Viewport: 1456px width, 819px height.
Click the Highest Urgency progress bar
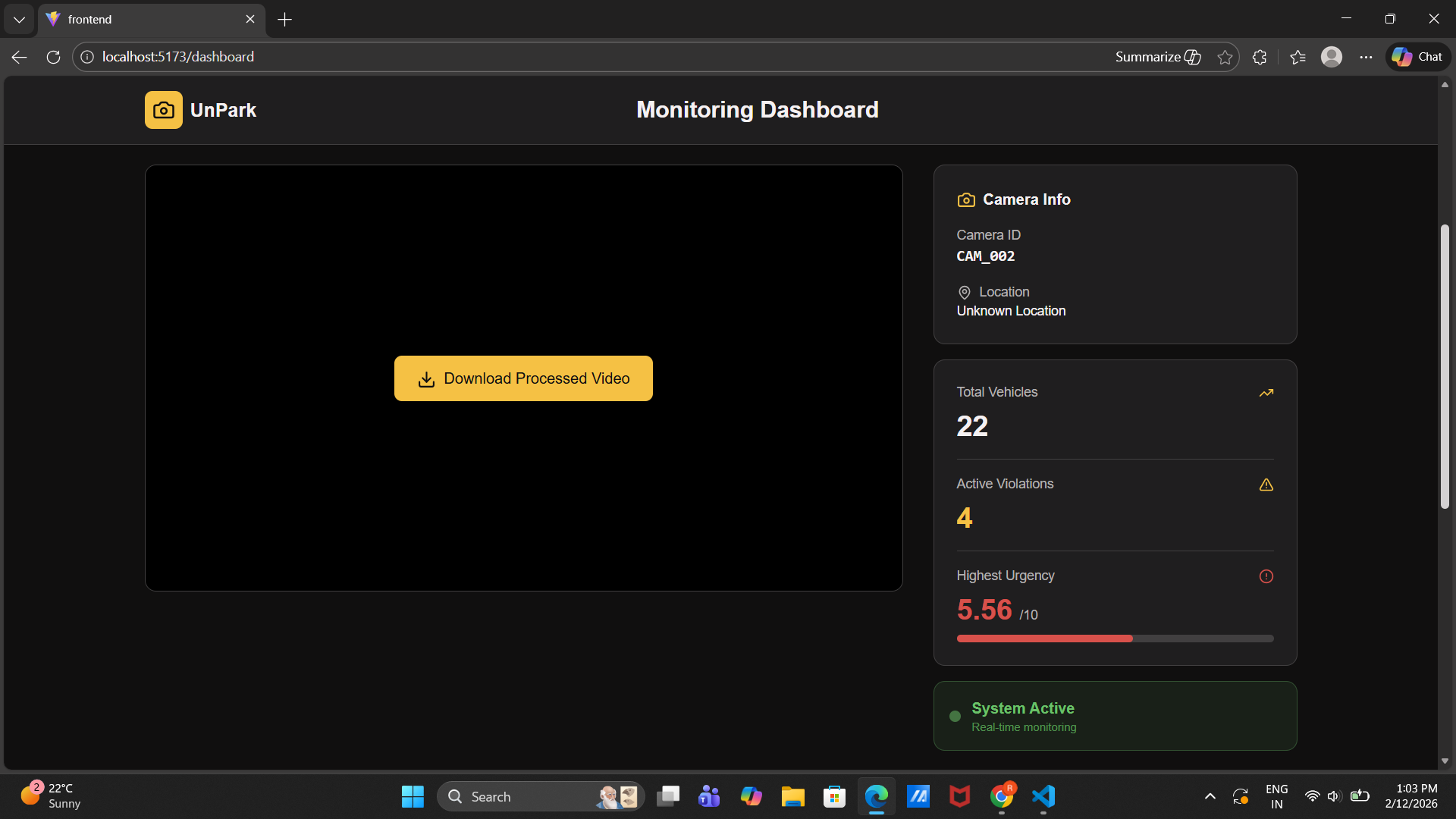pyautogui.click(x=1115, y=639)
